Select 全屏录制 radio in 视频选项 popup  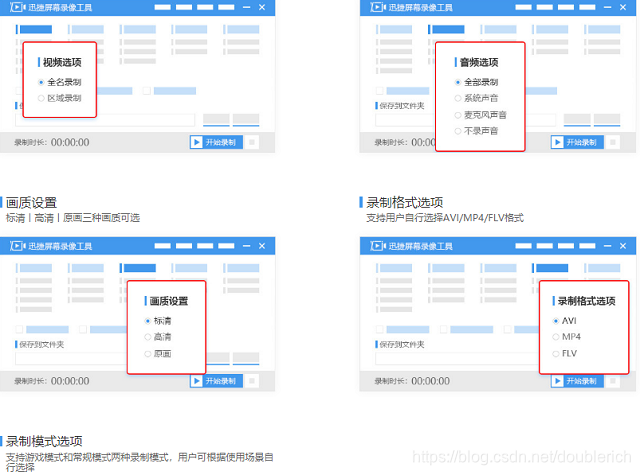(x=41, y=82)
